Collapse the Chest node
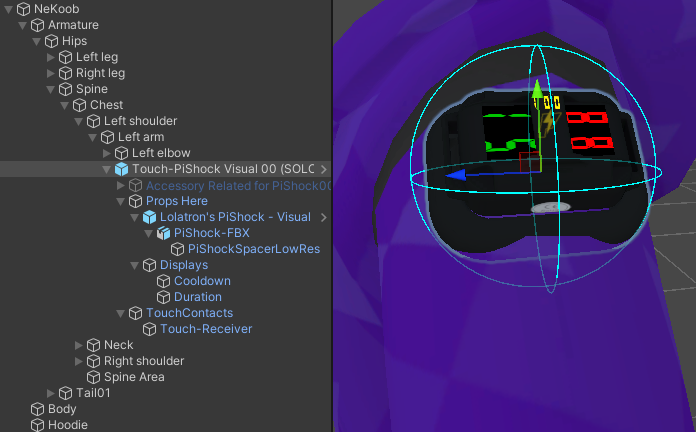696x432 pixels. [64, 105]
